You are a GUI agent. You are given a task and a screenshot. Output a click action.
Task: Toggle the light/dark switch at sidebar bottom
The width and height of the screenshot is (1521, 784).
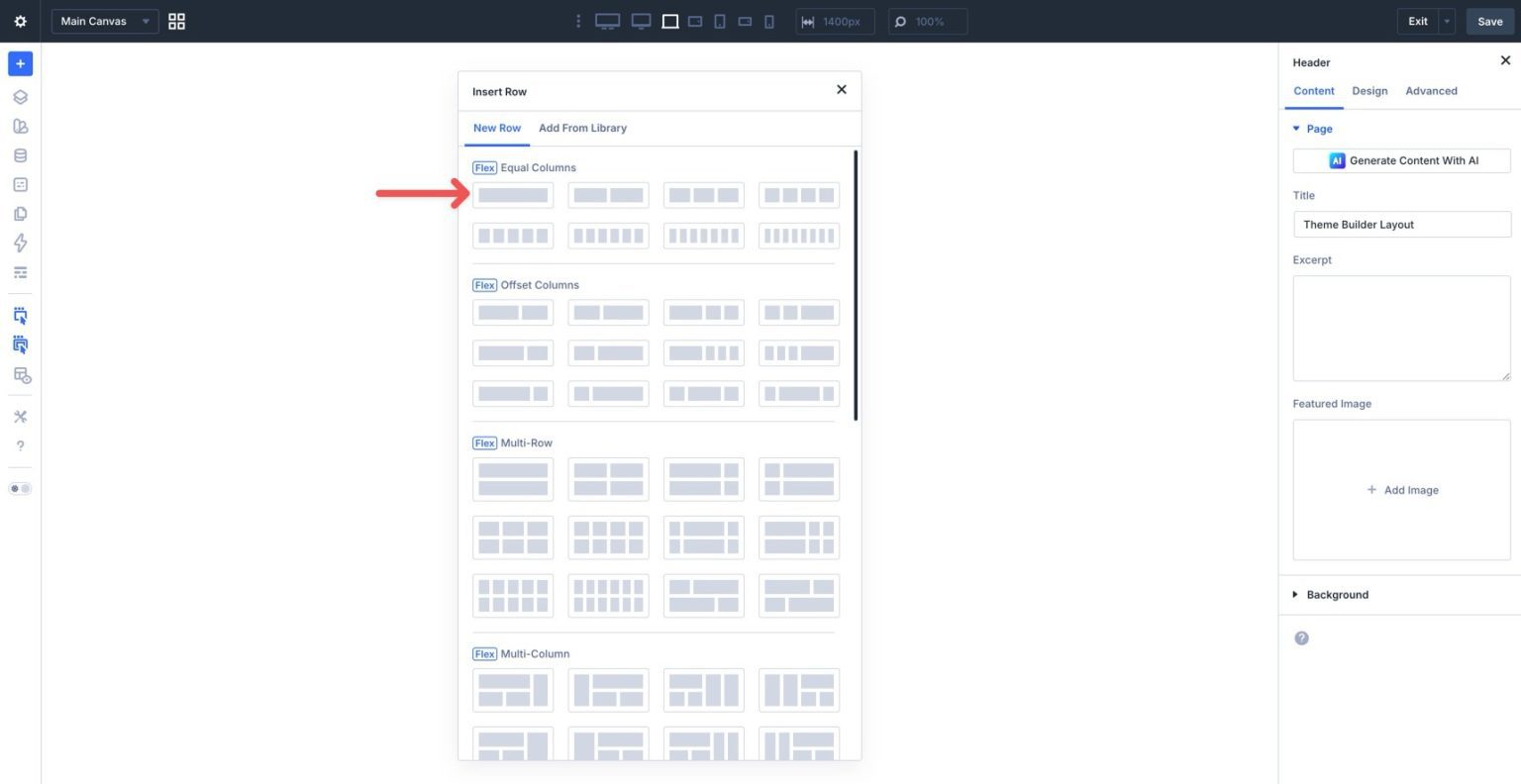pos(20,489)
